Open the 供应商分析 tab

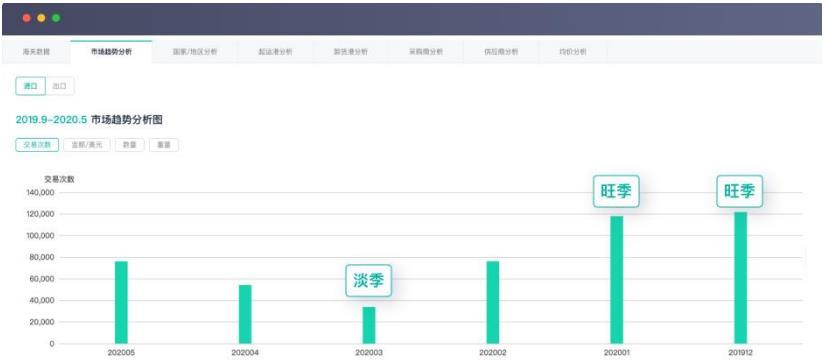tap(501, 52)
